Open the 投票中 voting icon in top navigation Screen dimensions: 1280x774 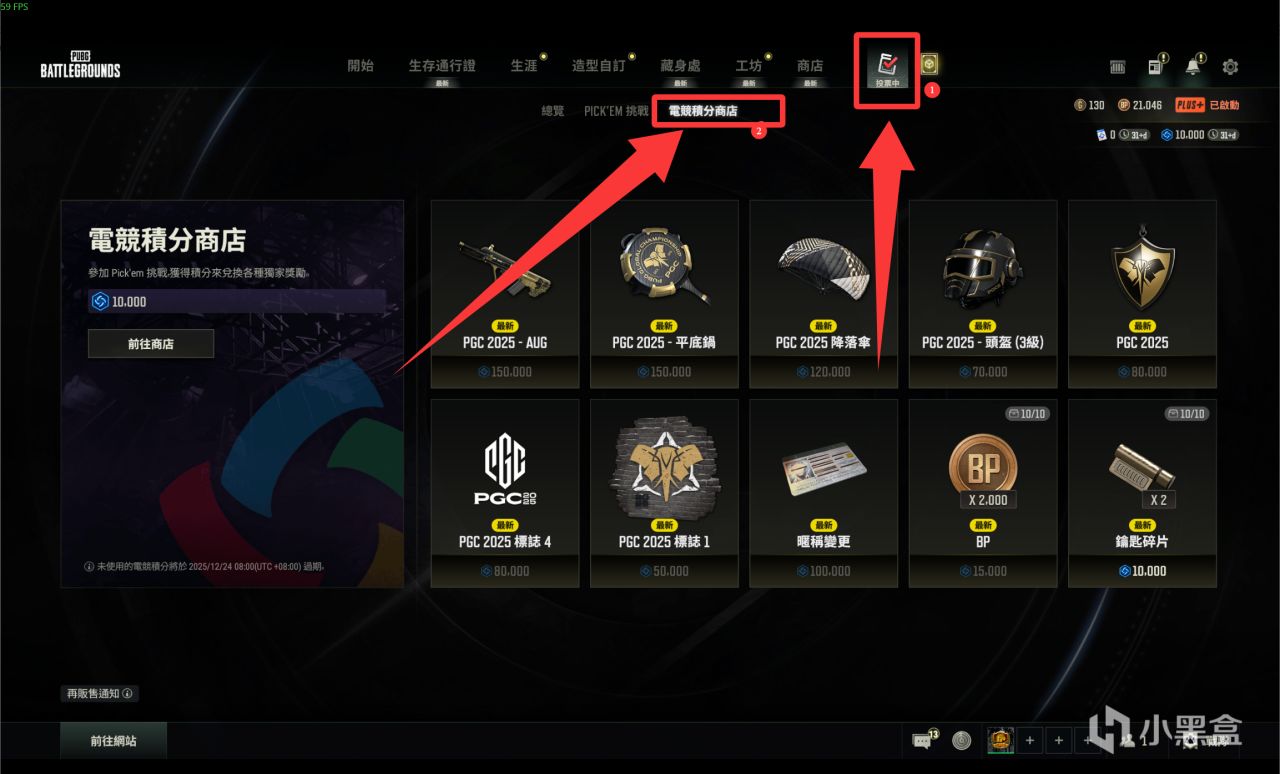(886, 67)
